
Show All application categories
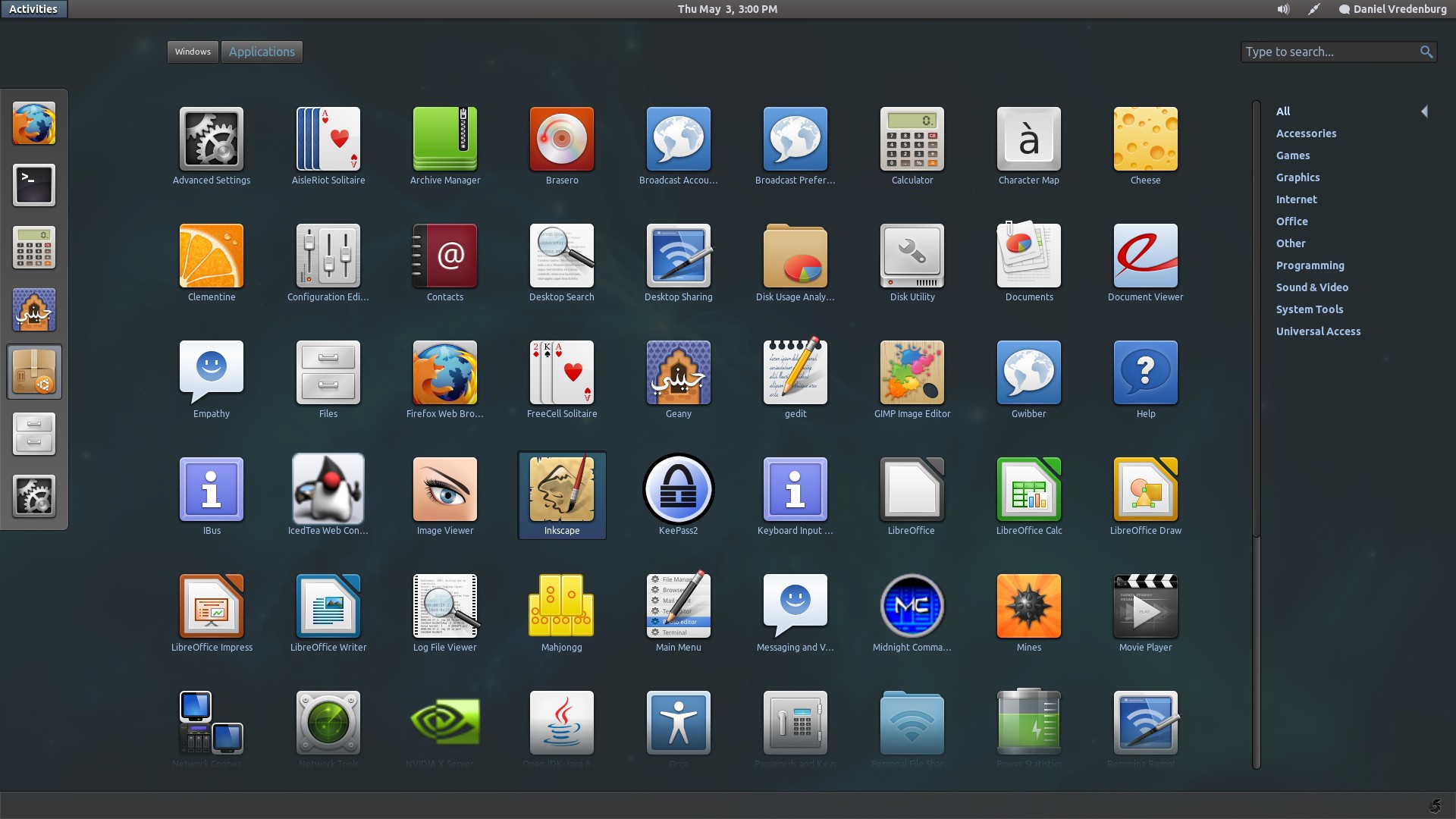click(1282, 111)
